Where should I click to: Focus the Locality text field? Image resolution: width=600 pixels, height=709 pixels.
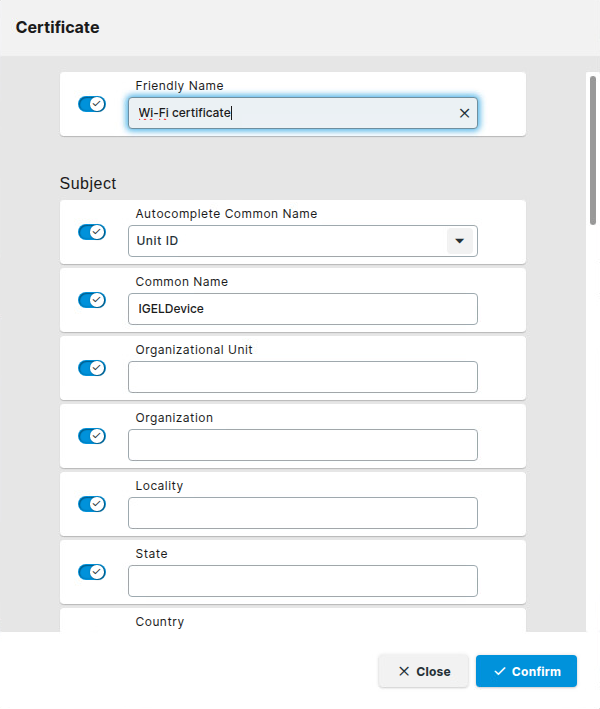[302, 513]
